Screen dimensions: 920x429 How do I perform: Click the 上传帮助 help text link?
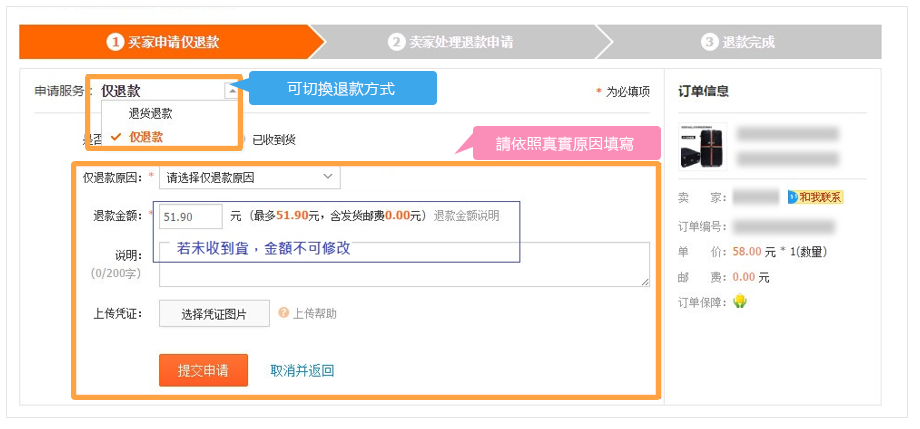(x=314, y=313)
